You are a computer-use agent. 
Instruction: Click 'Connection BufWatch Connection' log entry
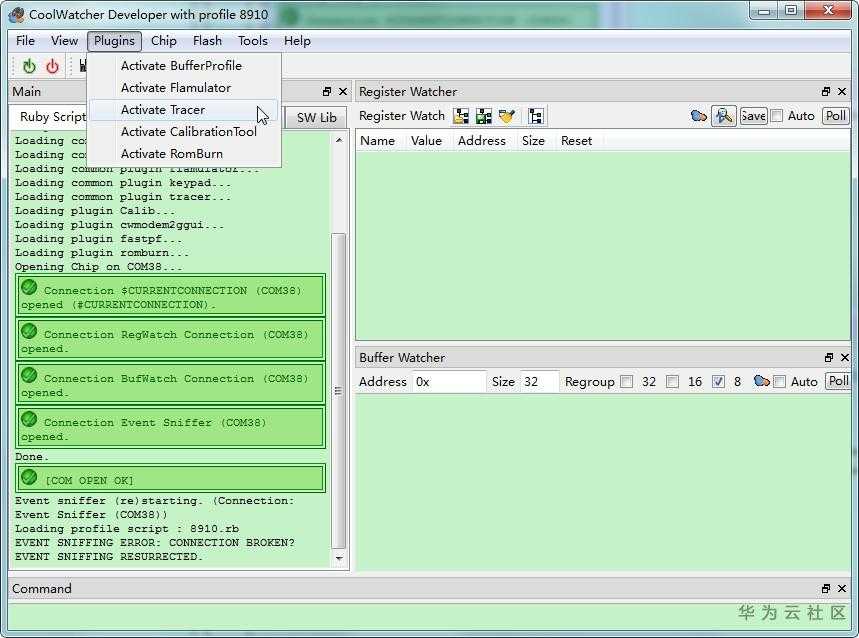click(x=170, y=384)
